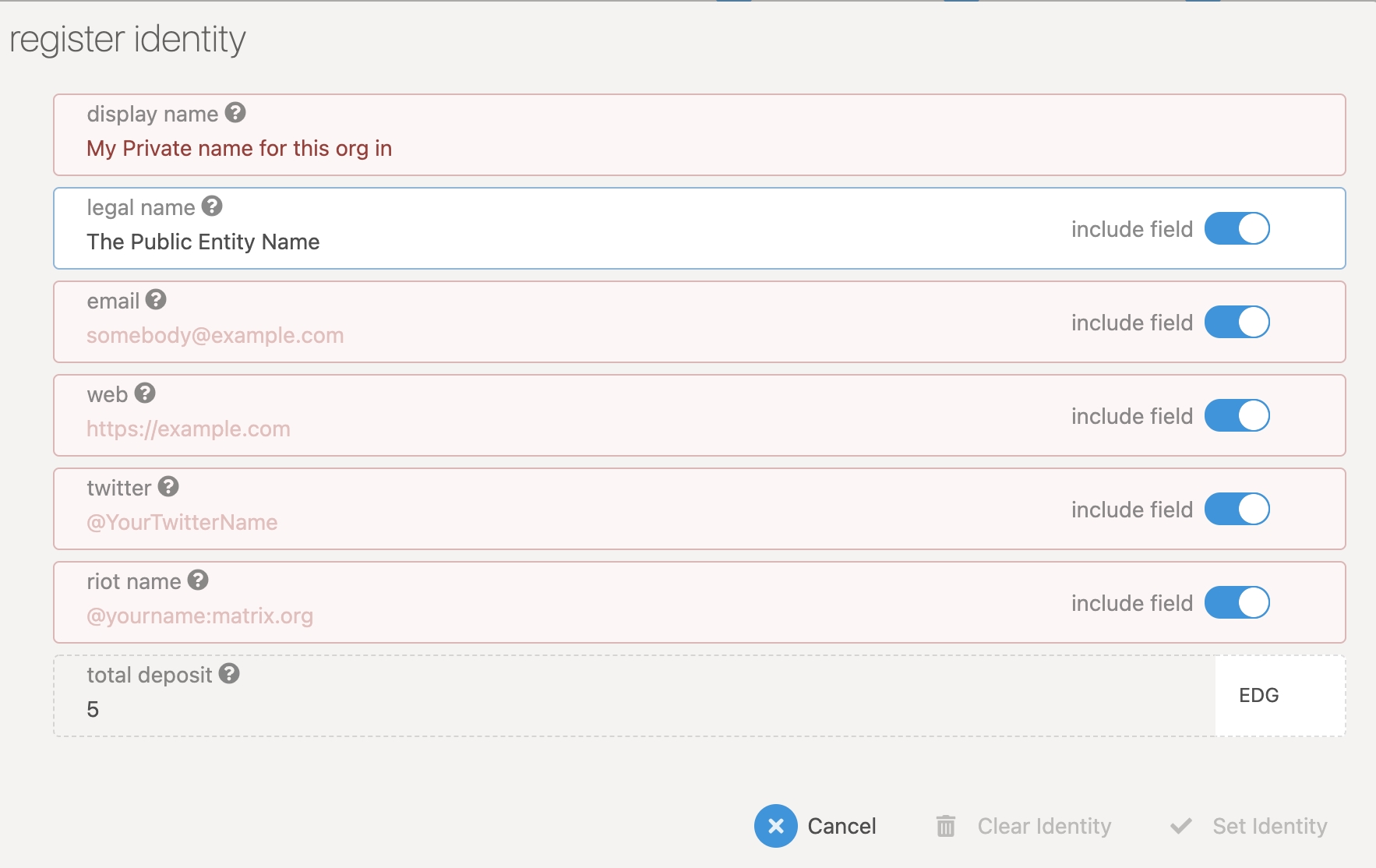
Task: Click the riot name @yourname:matrix.org field
Action: (545, 616)
